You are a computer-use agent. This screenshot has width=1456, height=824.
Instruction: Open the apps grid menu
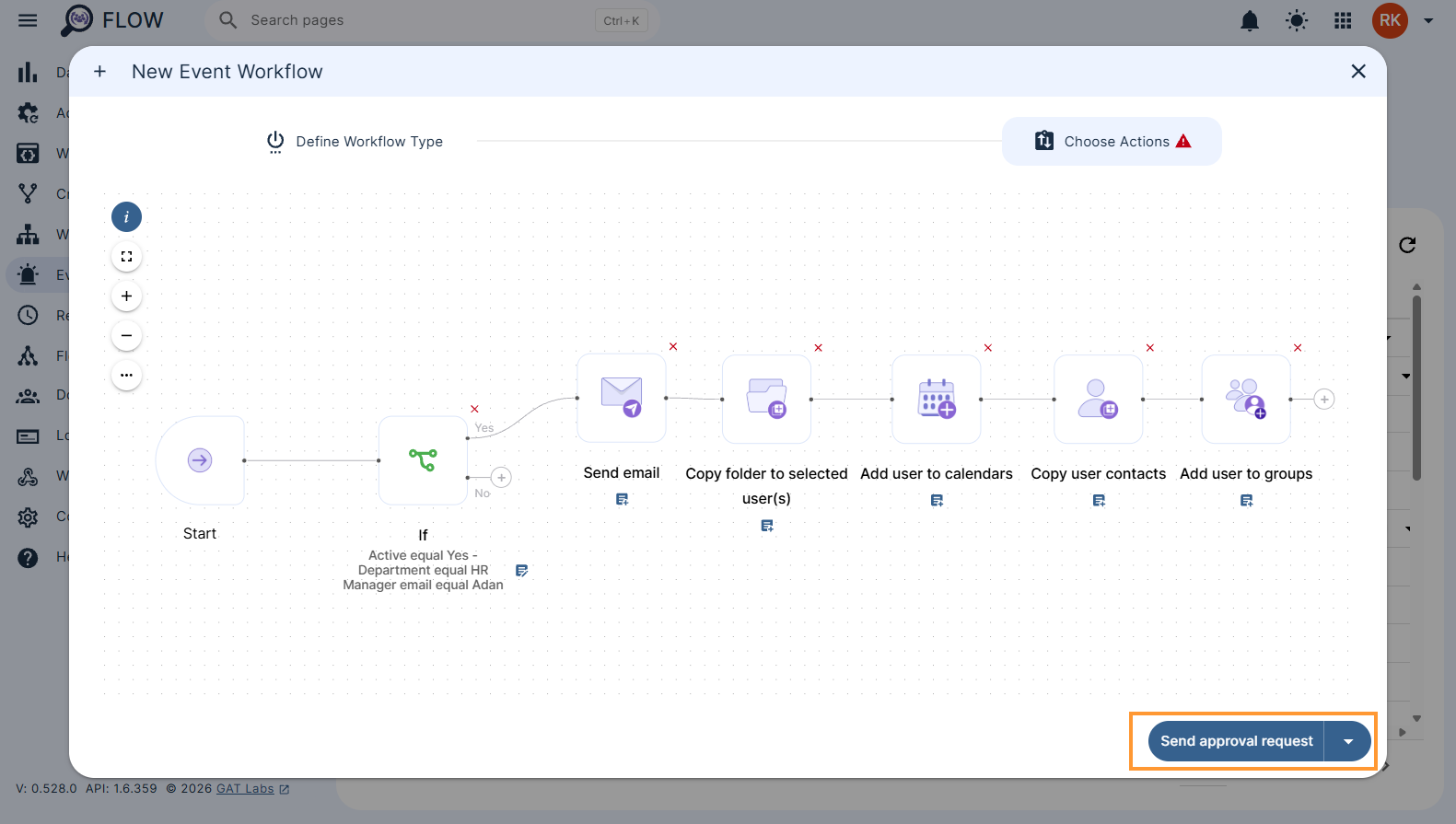coord(1343,20)
